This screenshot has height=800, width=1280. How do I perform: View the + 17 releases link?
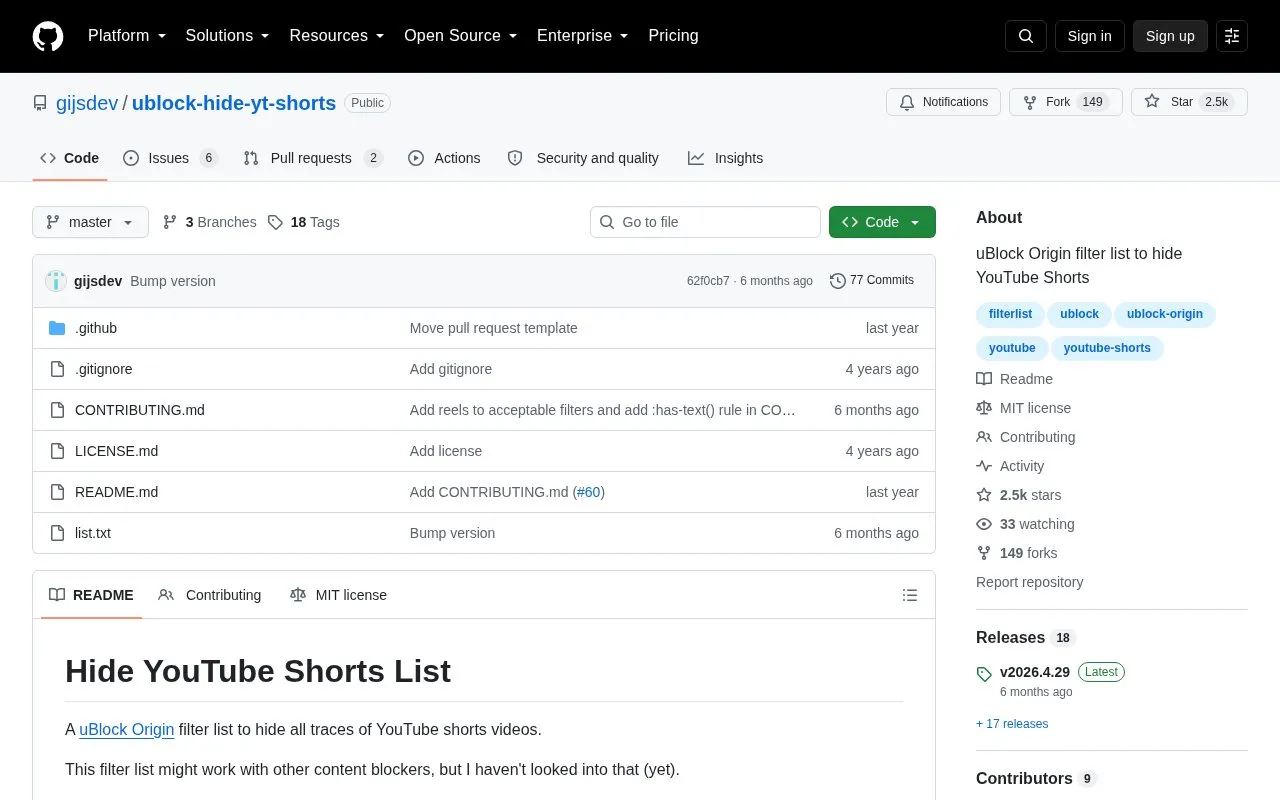(x=1012, y=724)
